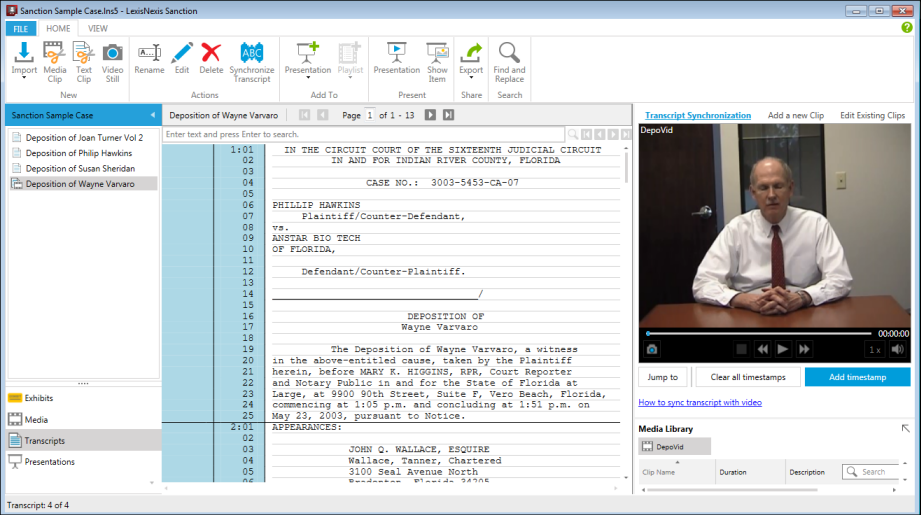Image resolution: width=921 pixels, height=515 pixels.
Task: Switch to Edit Existing Clips tab
Action: tap(872, 116)
